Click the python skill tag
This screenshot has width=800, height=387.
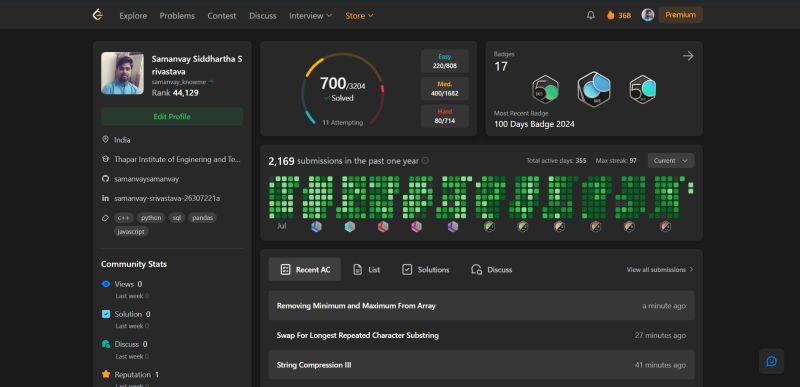click(x=151, y=218)
